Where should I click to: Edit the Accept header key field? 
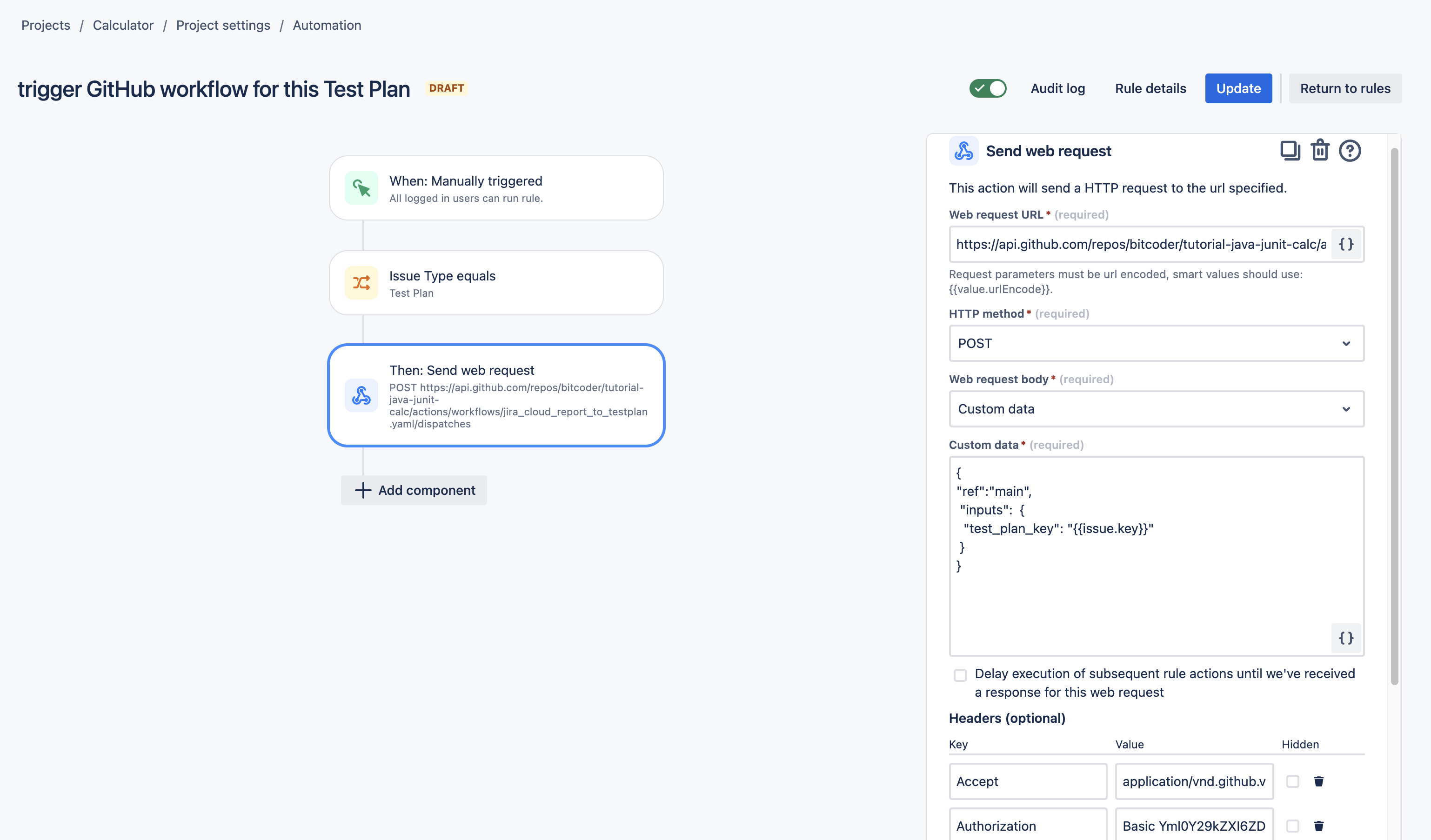1028,781
